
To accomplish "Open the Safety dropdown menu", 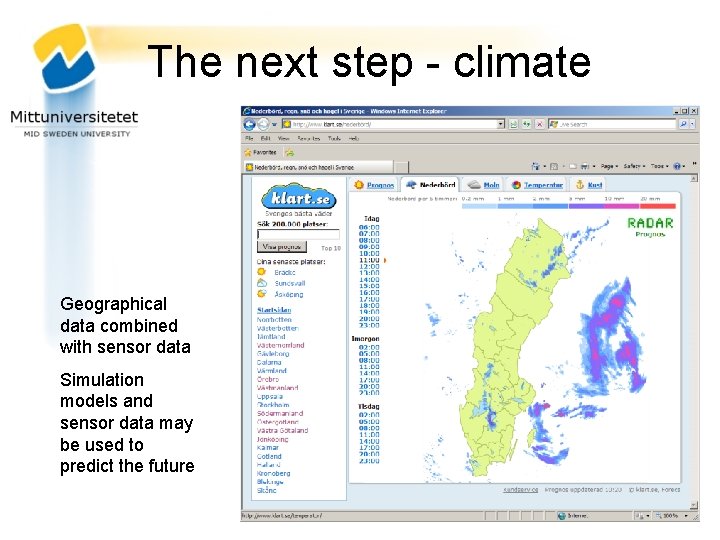I will click(634, 166).
